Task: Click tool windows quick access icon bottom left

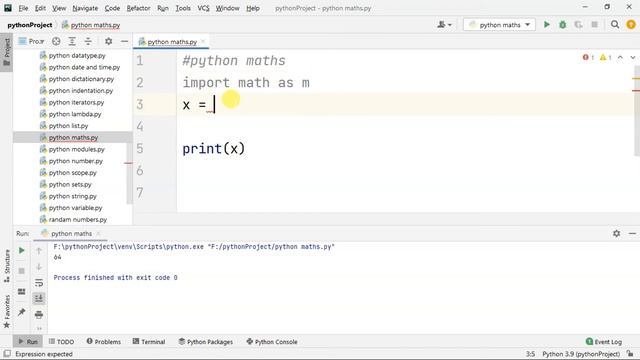Action: [7, 353]
